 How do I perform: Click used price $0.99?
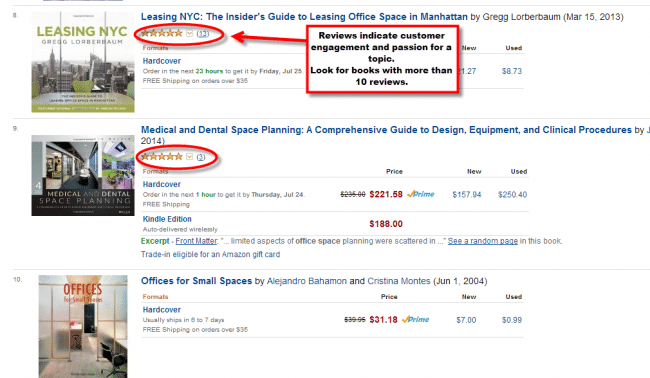[x=512, y=320]
